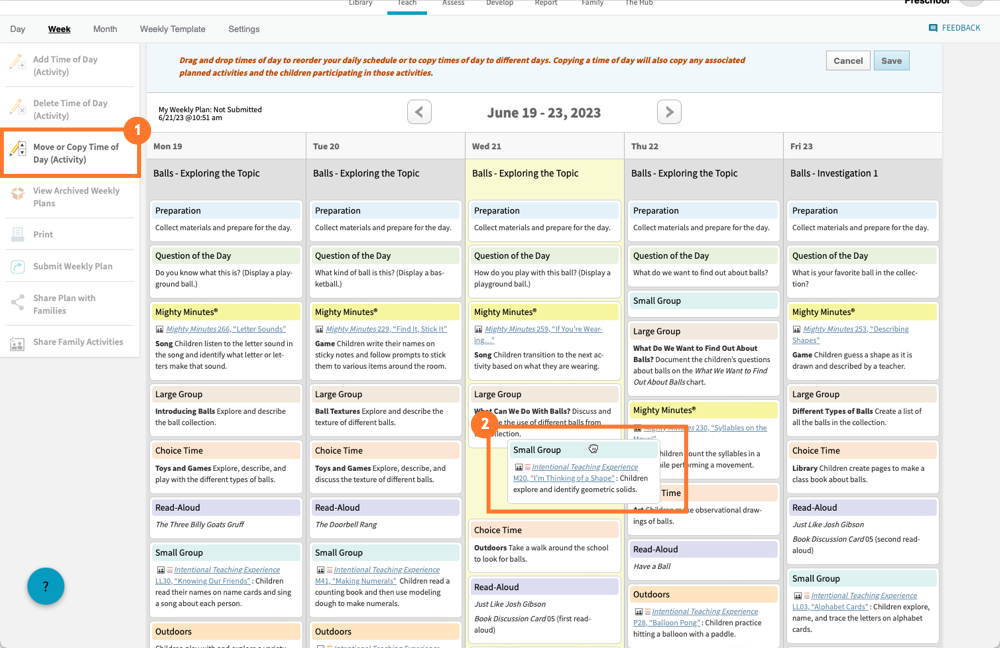The width and height of the screenshot is (1000, 648).
Task: Advance to next week with right arrow
Action: [668, 111]
